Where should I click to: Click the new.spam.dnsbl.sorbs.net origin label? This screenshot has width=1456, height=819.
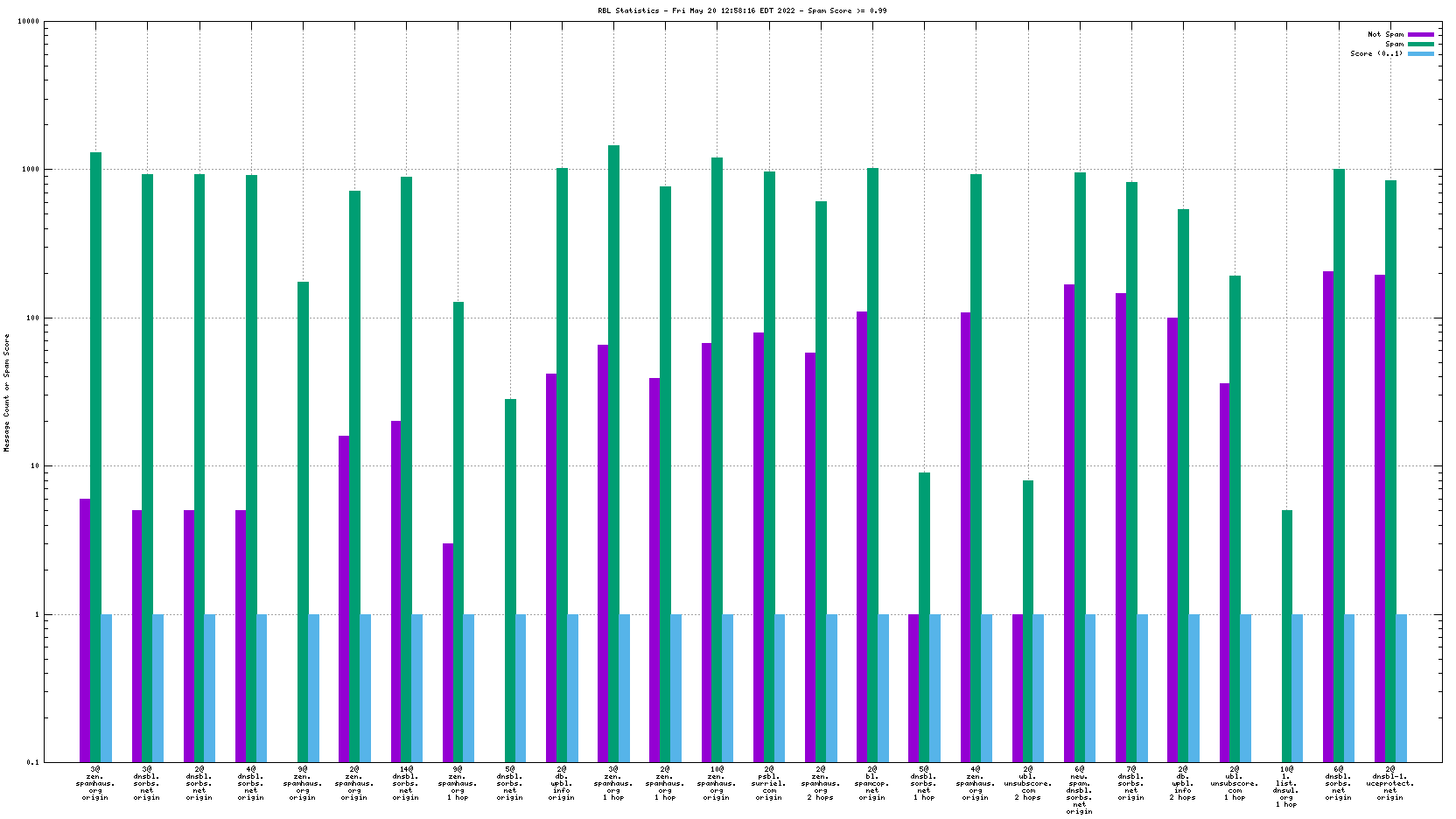click(x=1079, y=790)
